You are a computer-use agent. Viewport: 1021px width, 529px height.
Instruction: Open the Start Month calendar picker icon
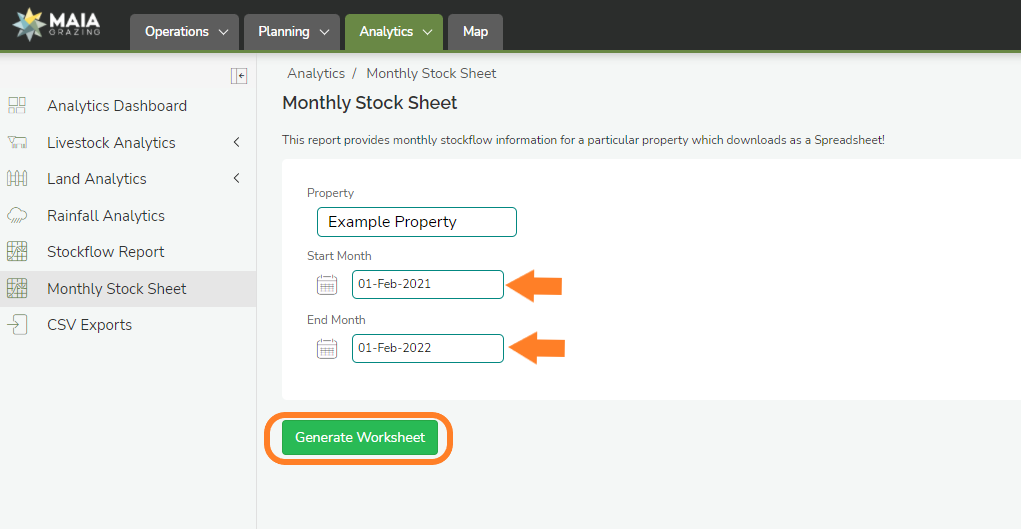click(327, 285)
